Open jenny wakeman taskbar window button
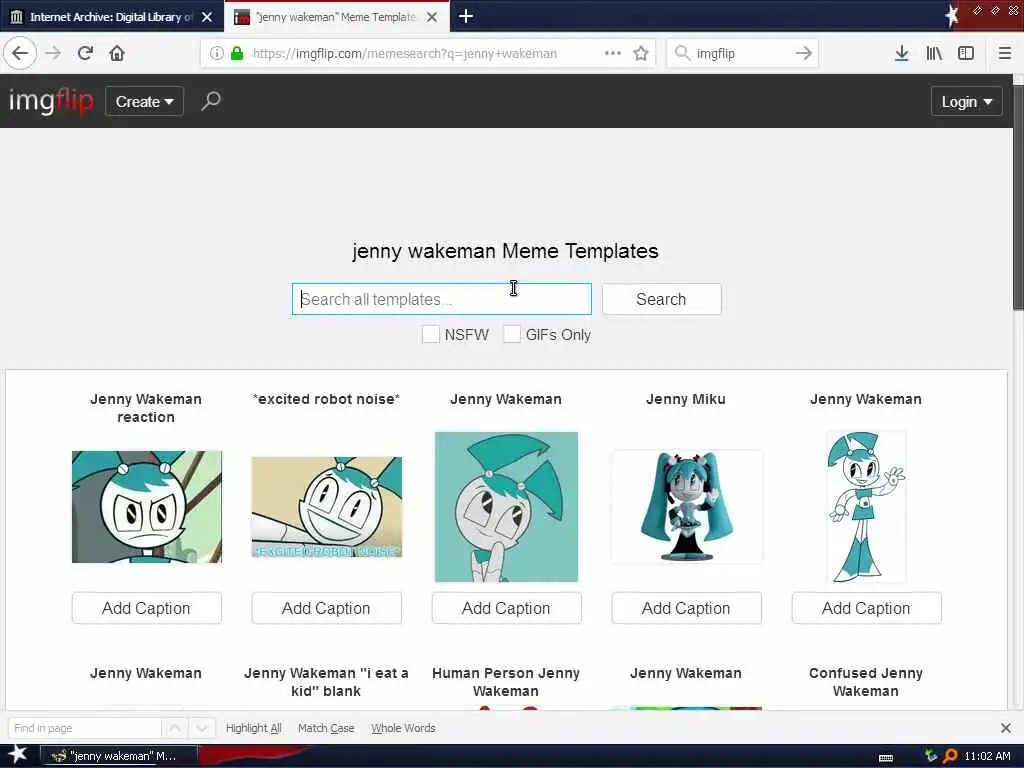Screen dimensions: 1024x768 click(120, 756)
